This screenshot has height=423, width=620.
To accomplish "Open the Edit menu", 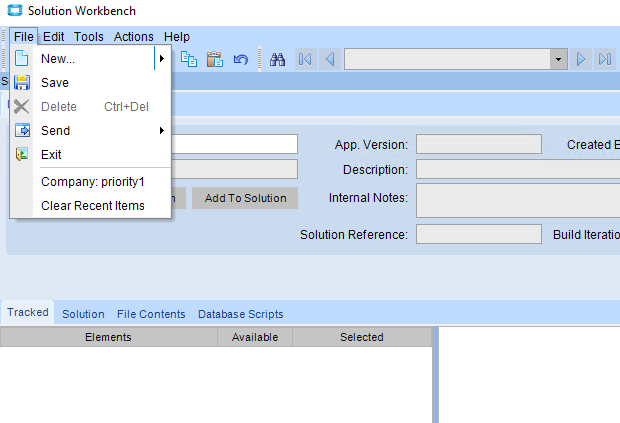I will click(x=53, y=37).
